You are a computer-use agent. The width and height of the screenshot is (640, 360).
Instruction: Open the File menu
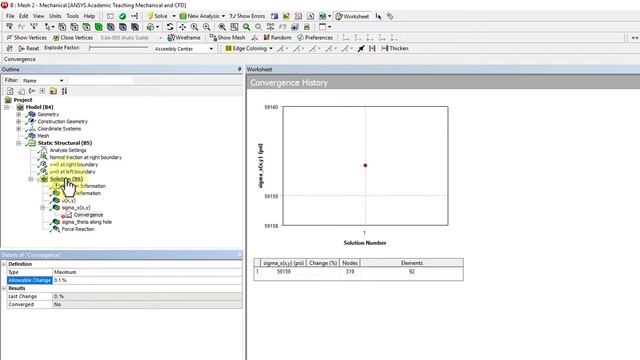pos(10,16)
